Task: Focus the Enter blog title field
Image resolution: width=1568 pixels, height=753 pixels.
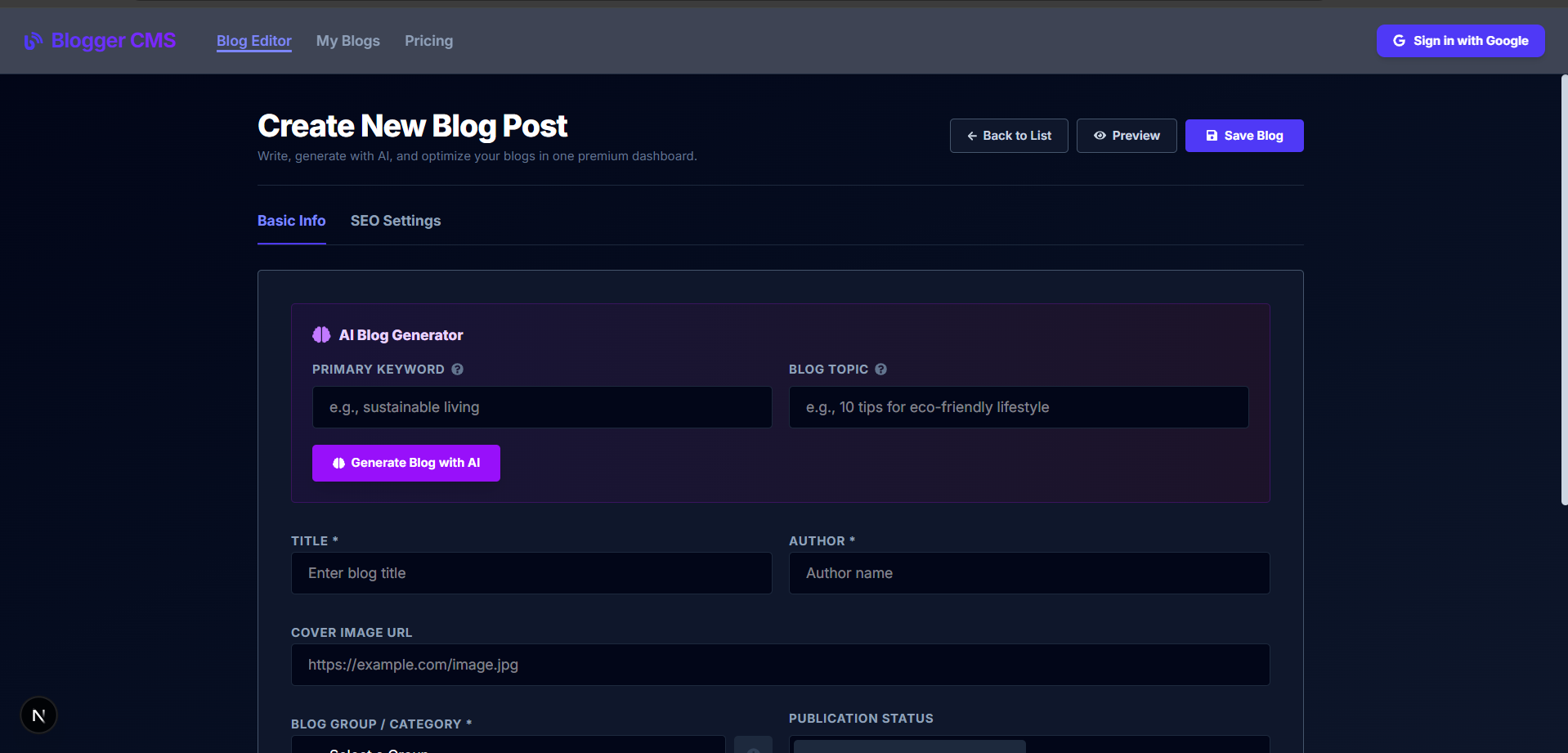Action: 531,573
